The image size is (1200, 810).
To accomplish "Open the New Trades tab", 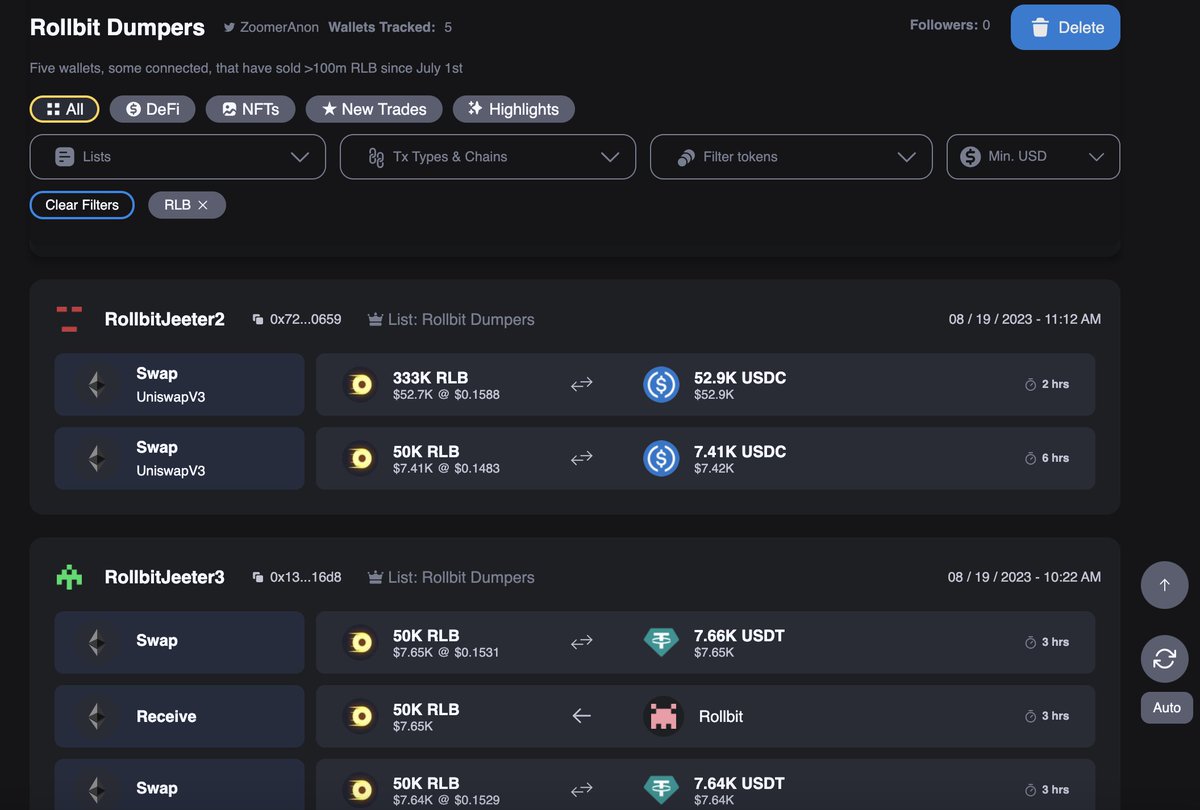I will tap(373, 109).
